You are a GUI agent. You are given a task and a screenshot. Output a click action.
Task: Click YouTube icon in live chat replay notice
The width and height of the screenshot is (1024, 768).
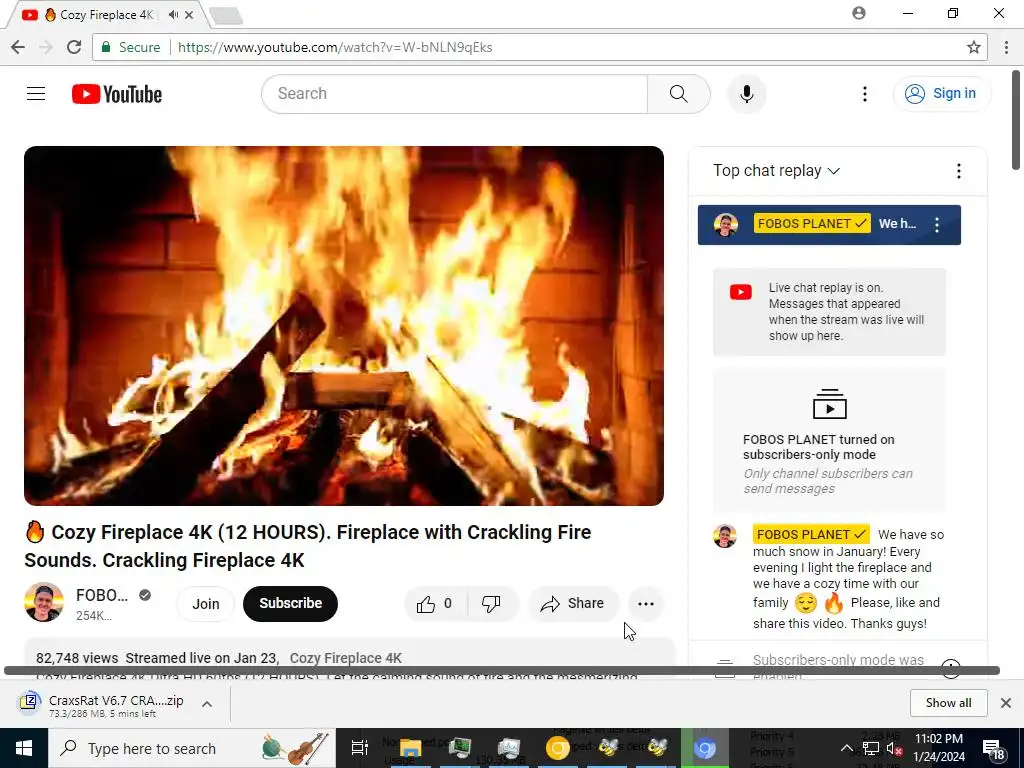[x=741, y=292]
